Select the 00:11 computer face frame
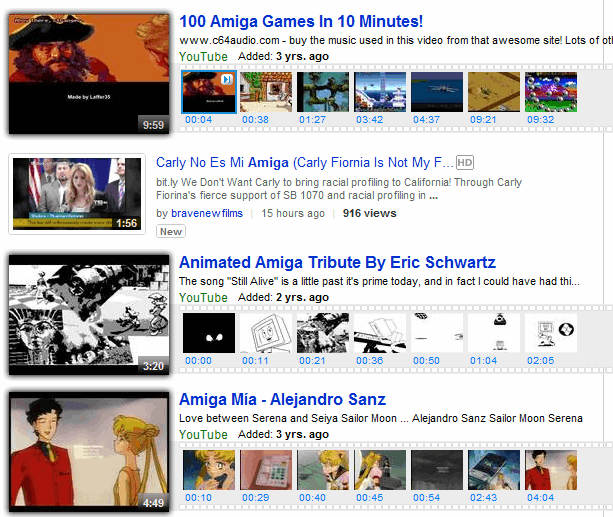The height and width of the screenshot is (517, 613). [266, 333]
